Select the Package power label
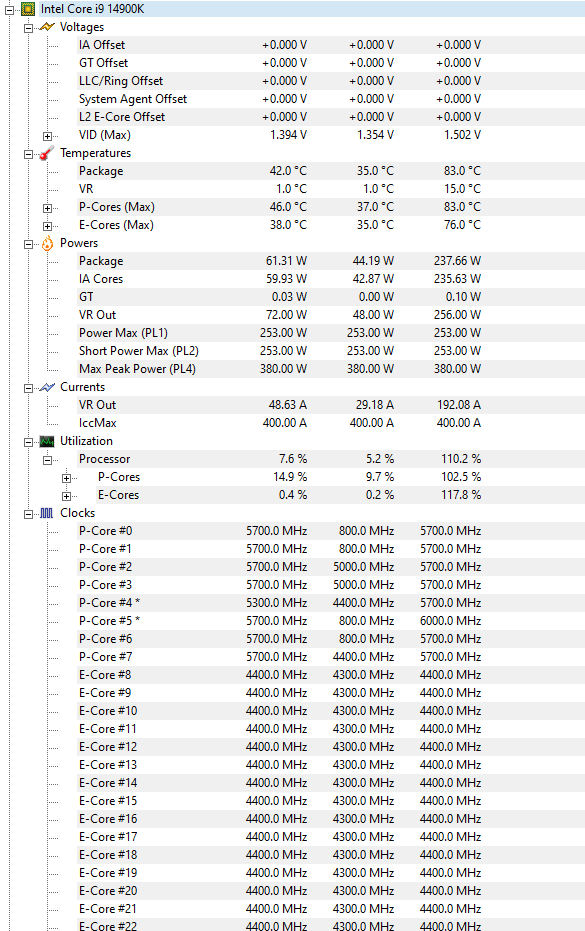The width and height of the screenshot is (585, 931). tap(101, 261)
